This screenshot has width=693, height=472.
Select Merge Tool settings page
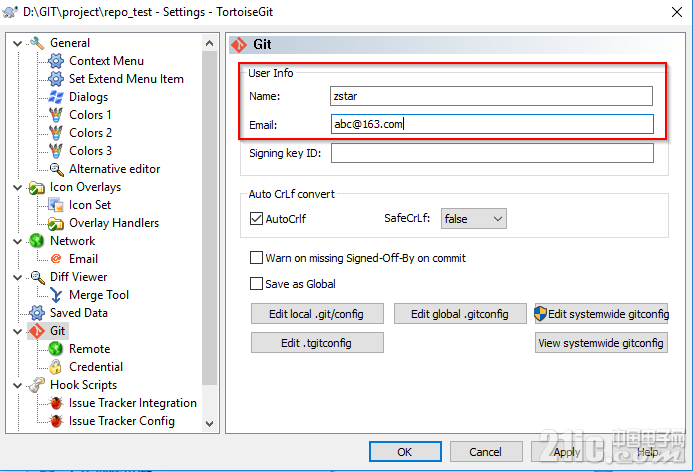coord(99,295)
